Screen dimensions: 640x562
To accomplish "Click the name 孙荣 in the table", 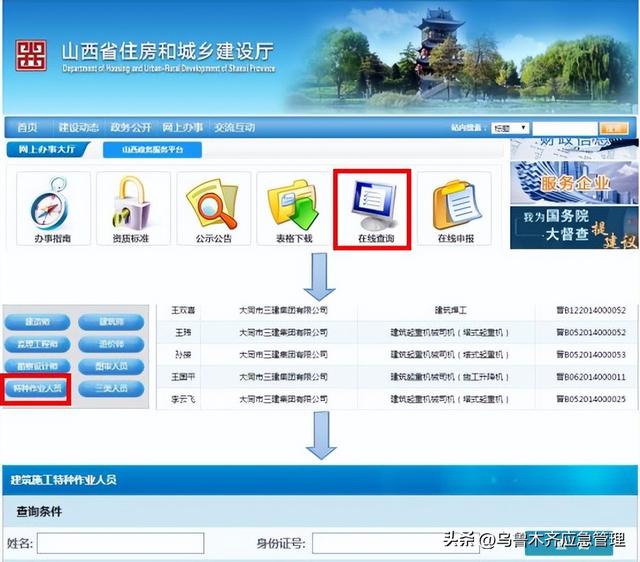I will [x=183, y=355].
